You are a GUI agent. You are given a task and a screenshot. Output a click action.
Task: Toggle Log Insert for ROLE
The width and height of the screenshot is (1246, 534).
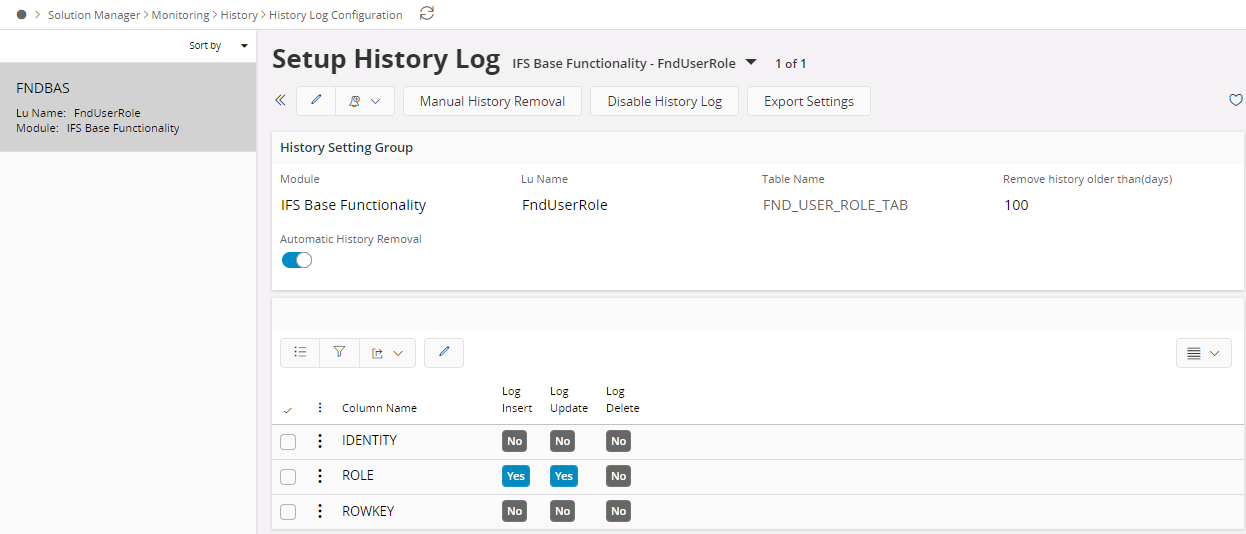pyautogui.click(x=516, y=476)
